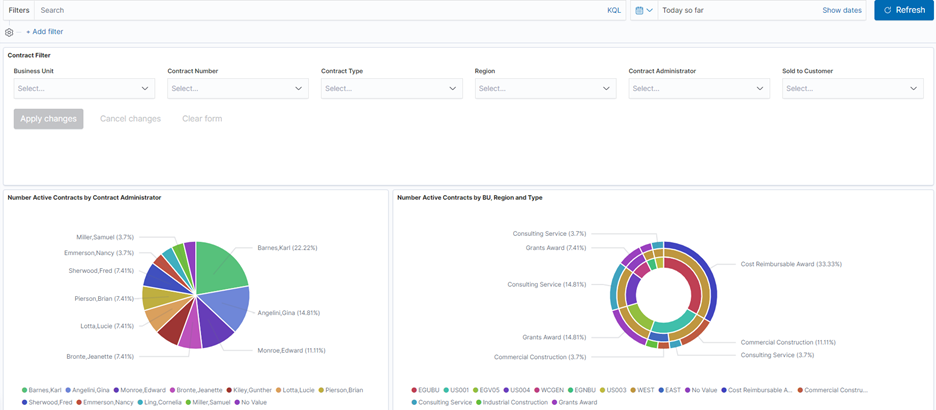Toggle Miller,Samuel legend entry
Viewport: 936px width, 410px height.
click(208, 402)
